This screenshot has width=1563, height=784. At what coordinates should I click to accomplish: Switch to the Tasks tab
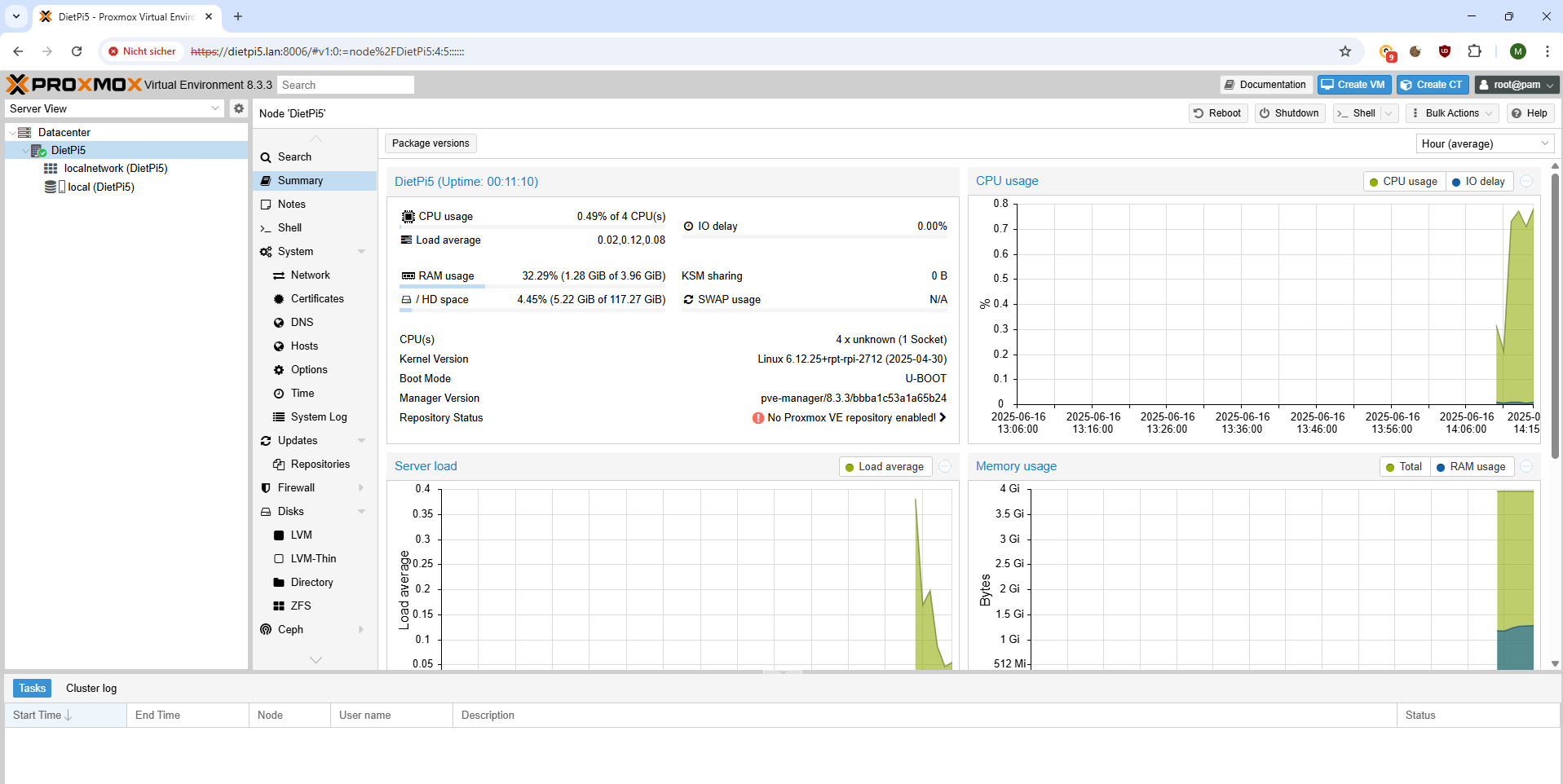tap(32, 689)
